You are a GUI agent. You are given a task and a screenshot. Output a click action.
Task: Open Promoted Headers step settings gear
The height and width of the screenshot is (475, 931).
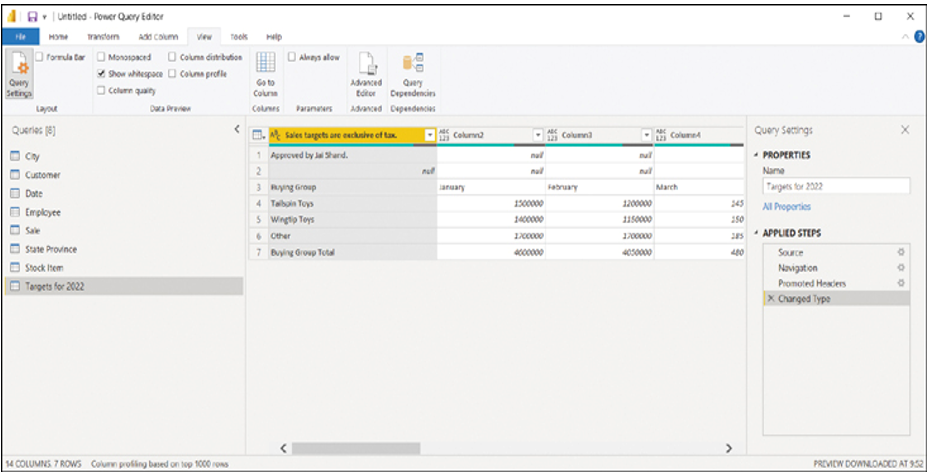coord(901,283)
